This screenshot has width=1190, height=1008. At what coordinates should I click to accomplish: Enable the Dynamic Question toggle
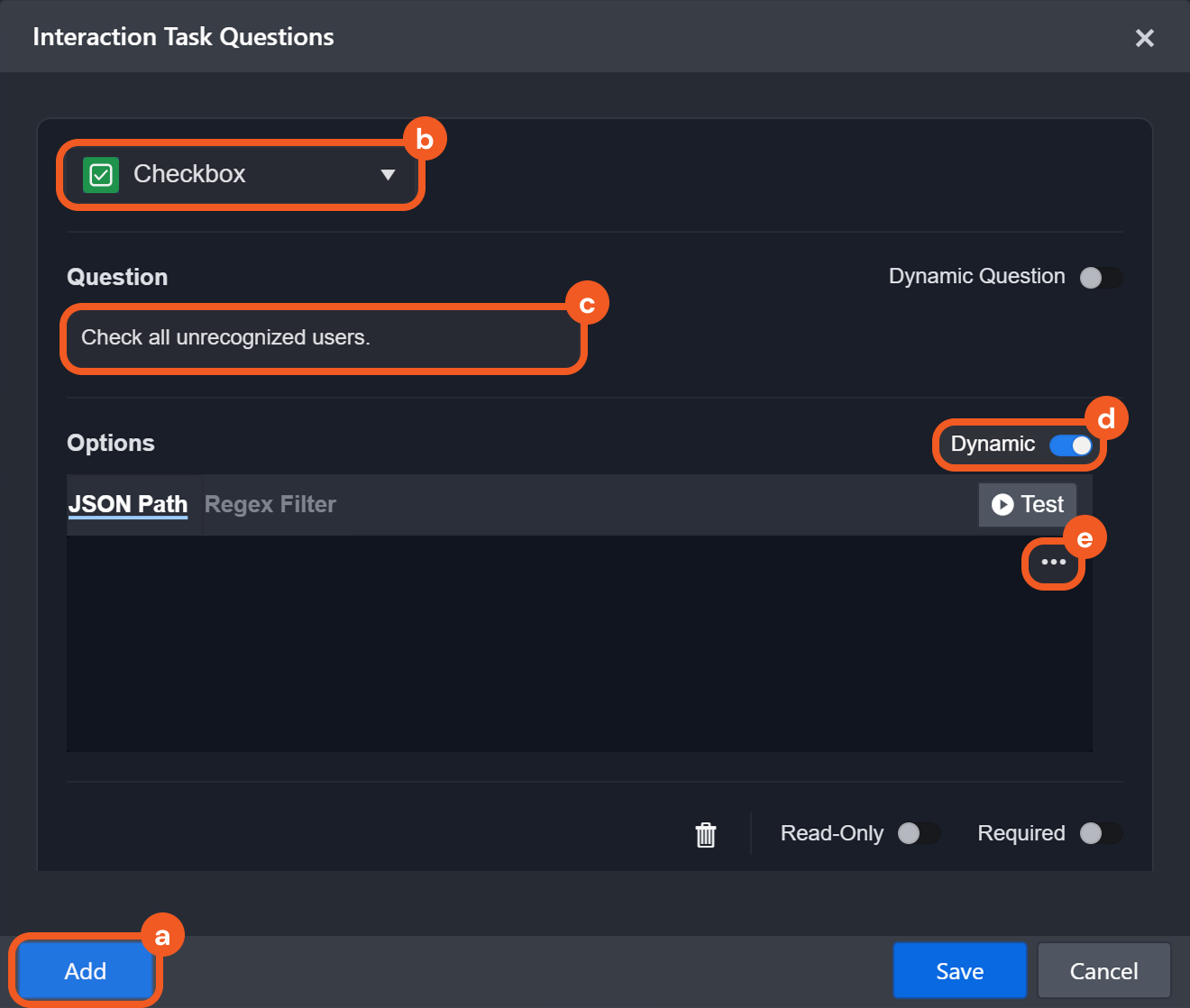1100,278
